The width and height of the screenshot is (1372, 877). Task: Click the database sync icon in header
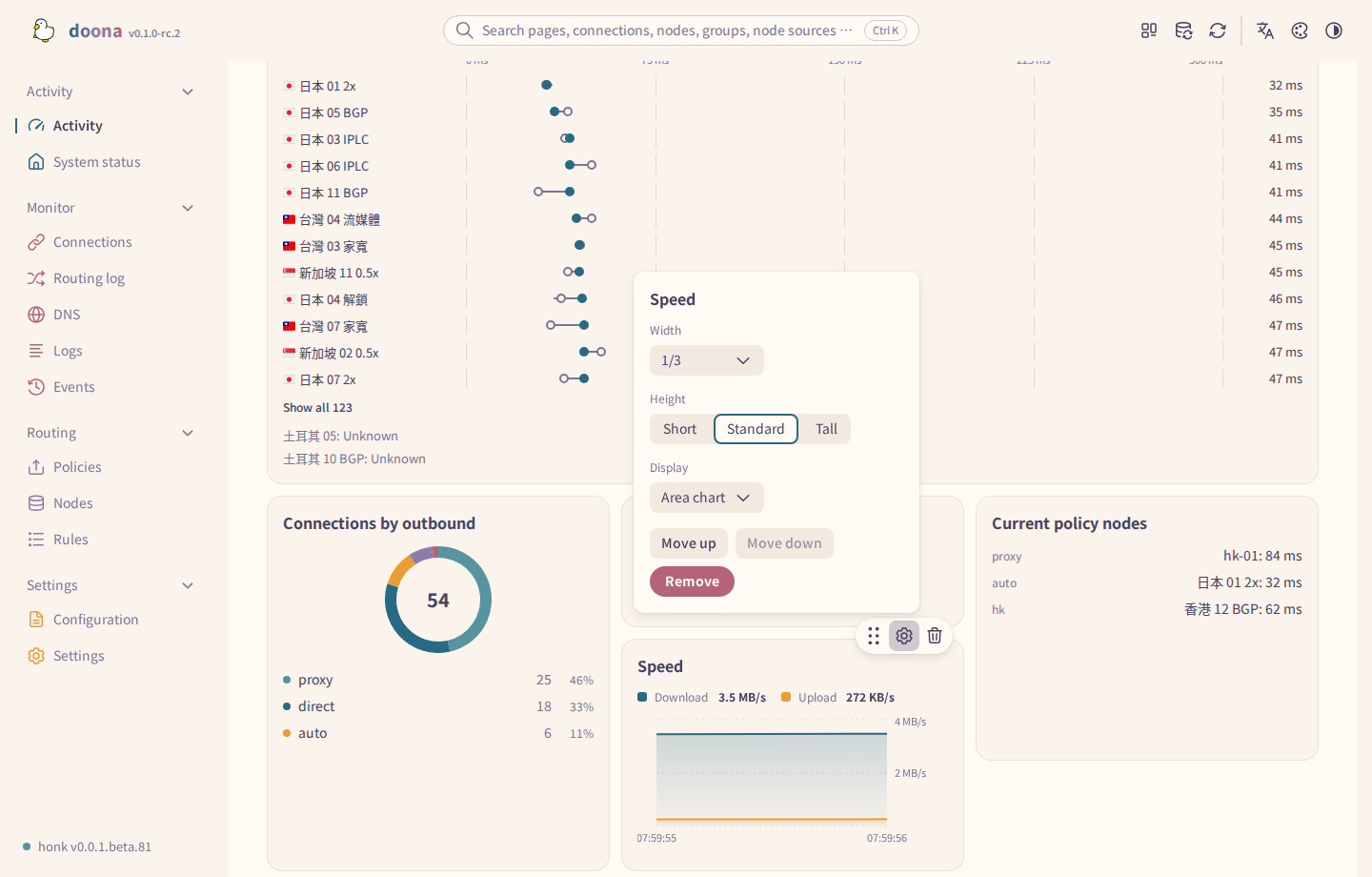1183,31
